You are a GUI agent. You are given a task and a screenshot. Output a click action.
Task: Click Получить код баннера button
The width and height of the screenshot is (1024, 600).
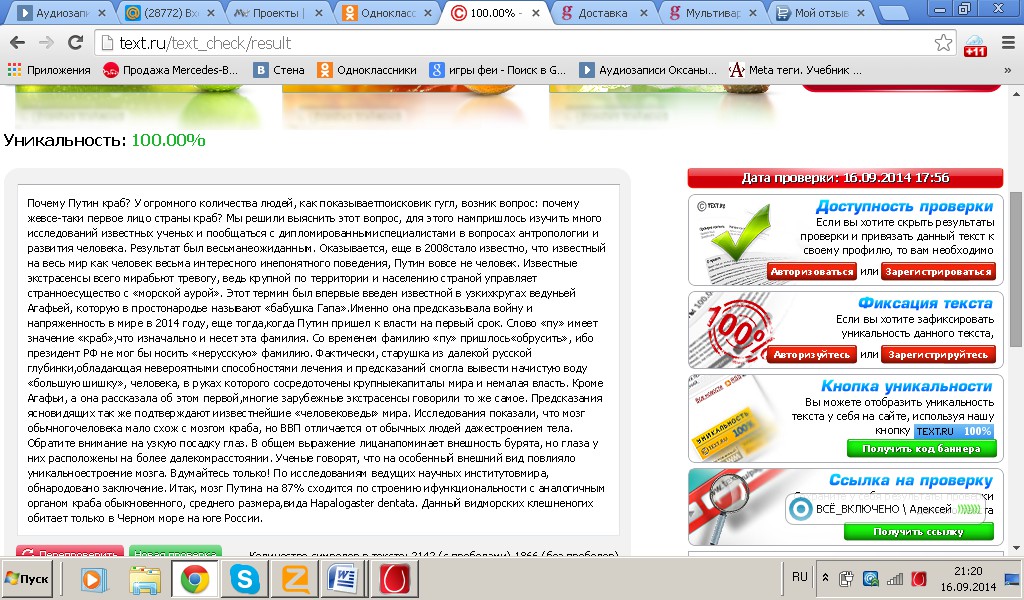pyautogui.click(x=921, y=449)
